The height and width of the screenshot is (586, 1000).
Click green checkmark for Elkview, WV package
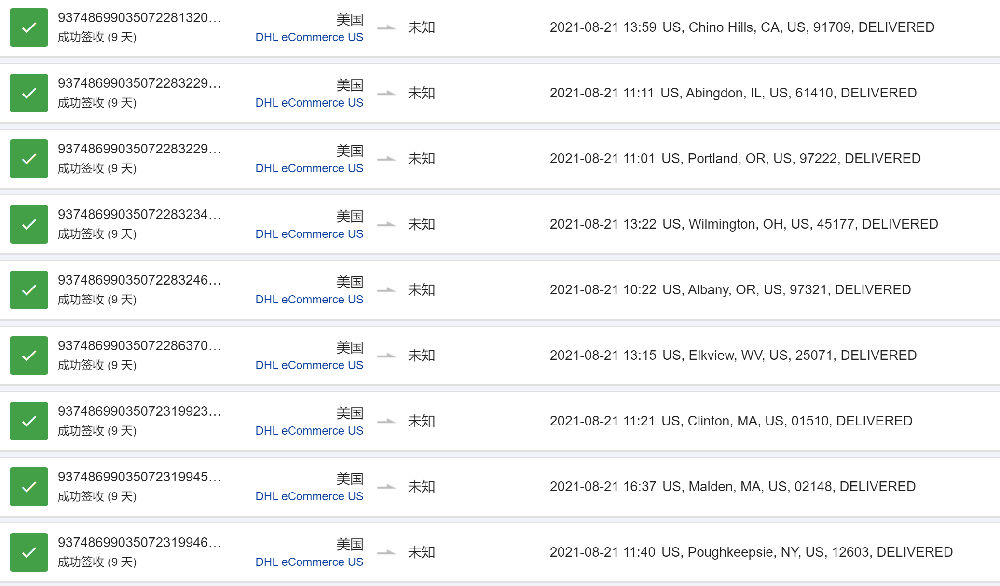29,355
